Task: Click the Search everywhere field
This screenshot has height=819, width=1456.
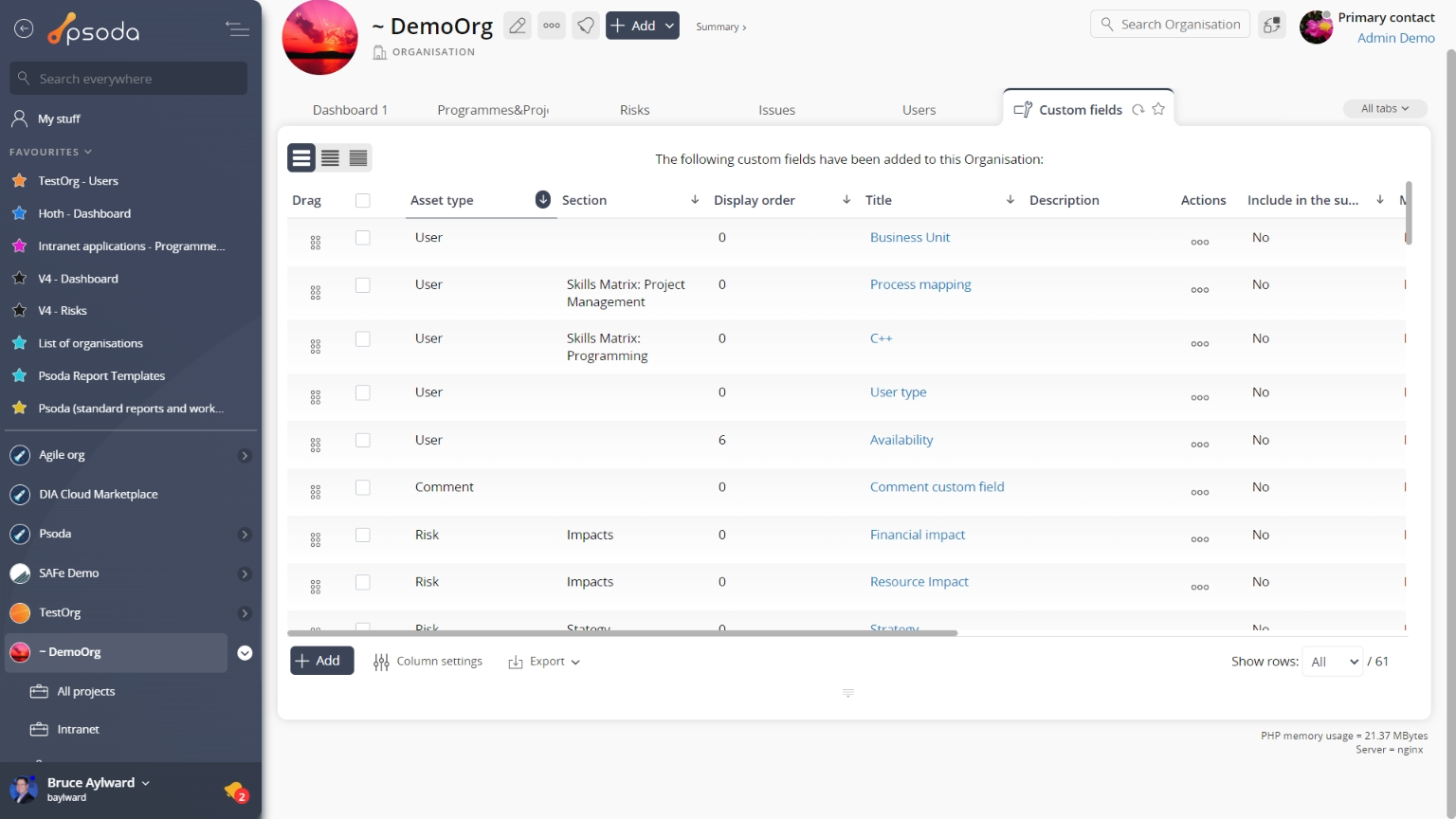Action: pos(129,79)
